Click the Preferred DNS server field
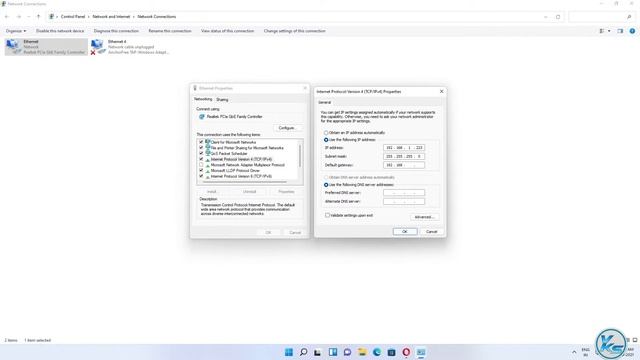This screenshot has height=360, width=640. pyautogui.click(x=404, y=193)
